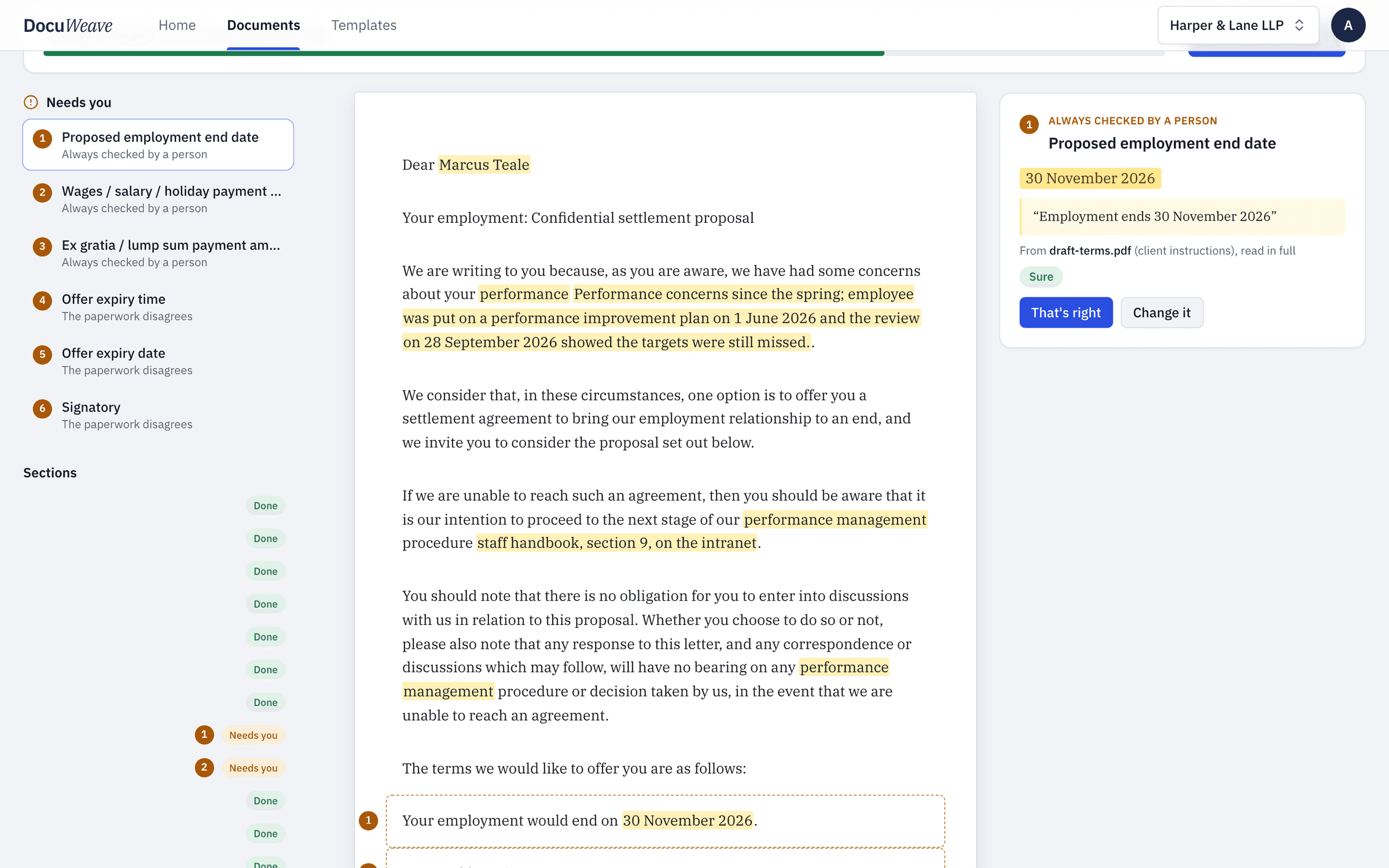Image resolution: width=1389 pixels, height=868 pixels.
Task: Click the DocuWeave logo
Action: click(x=68, y=25)
